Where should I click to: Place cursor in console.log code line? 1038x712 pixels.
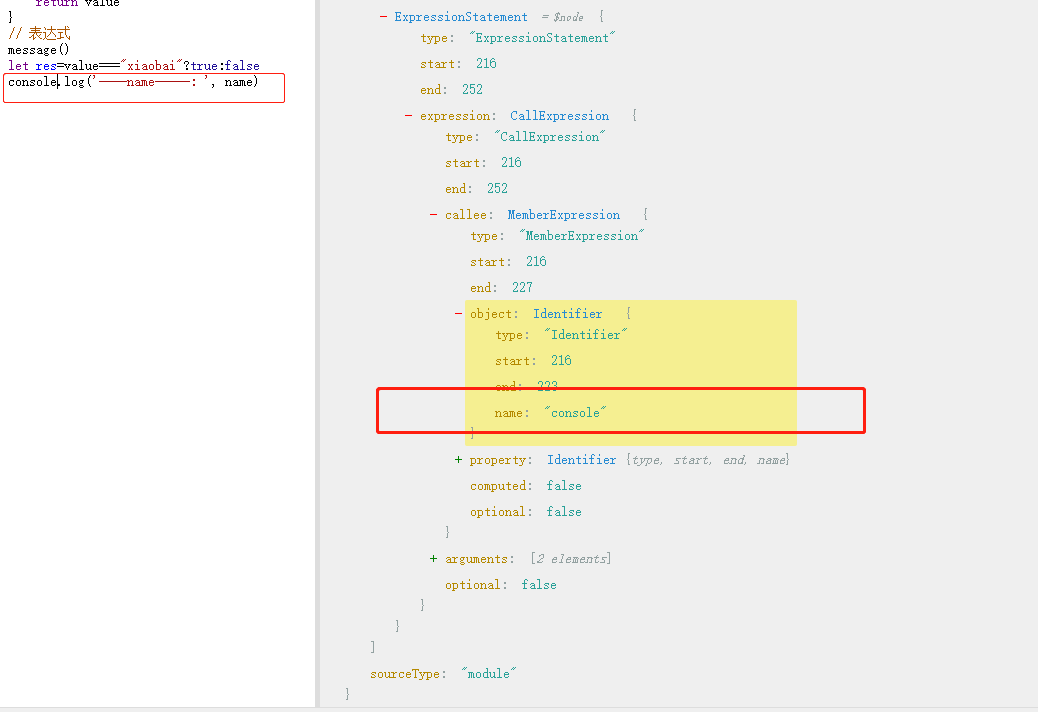tap(140, 82)
